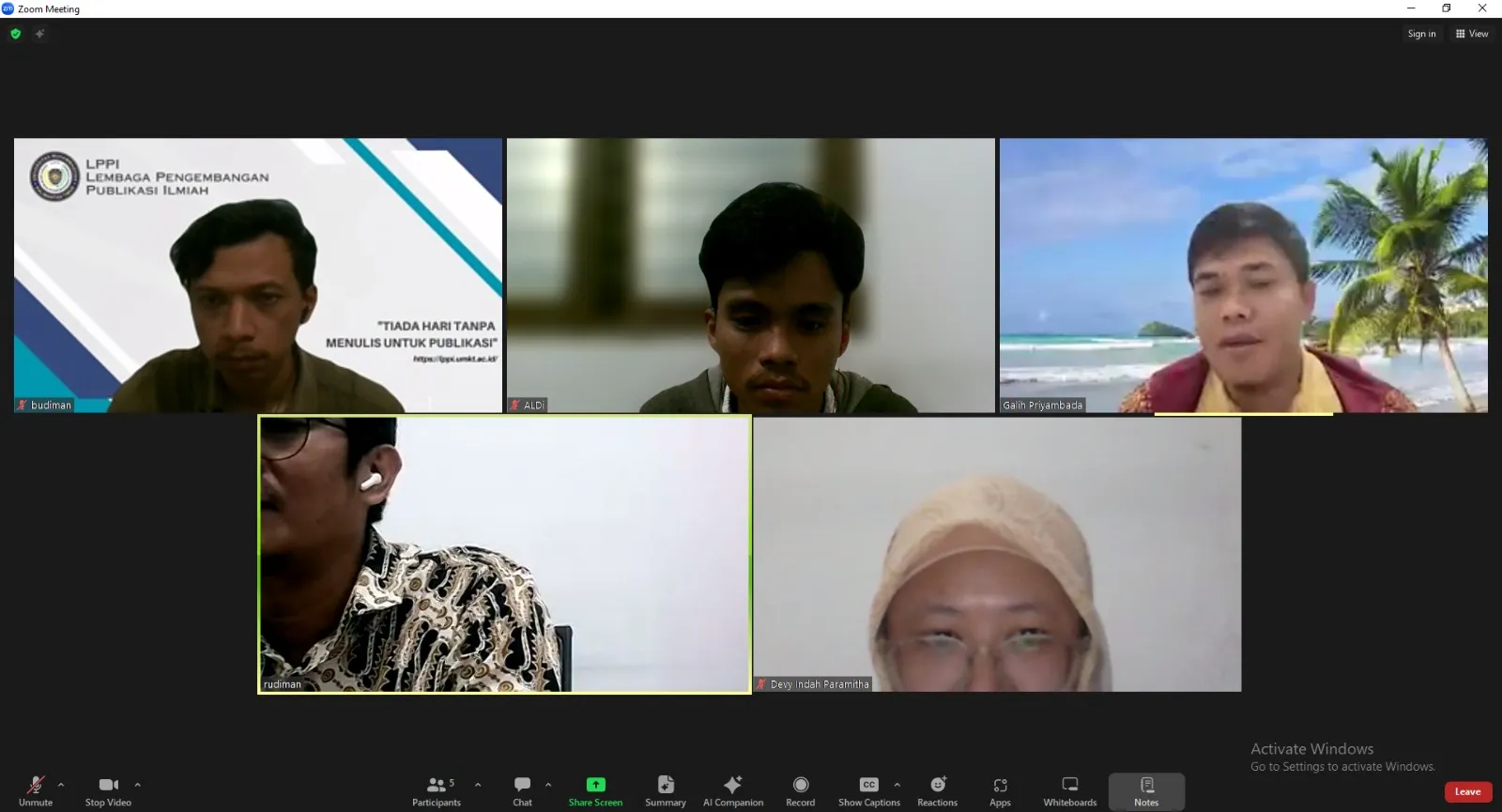The width and height of the screenshot is (1502, 812).
Task: Start Share Screen
Action: [x=595, y=790]
